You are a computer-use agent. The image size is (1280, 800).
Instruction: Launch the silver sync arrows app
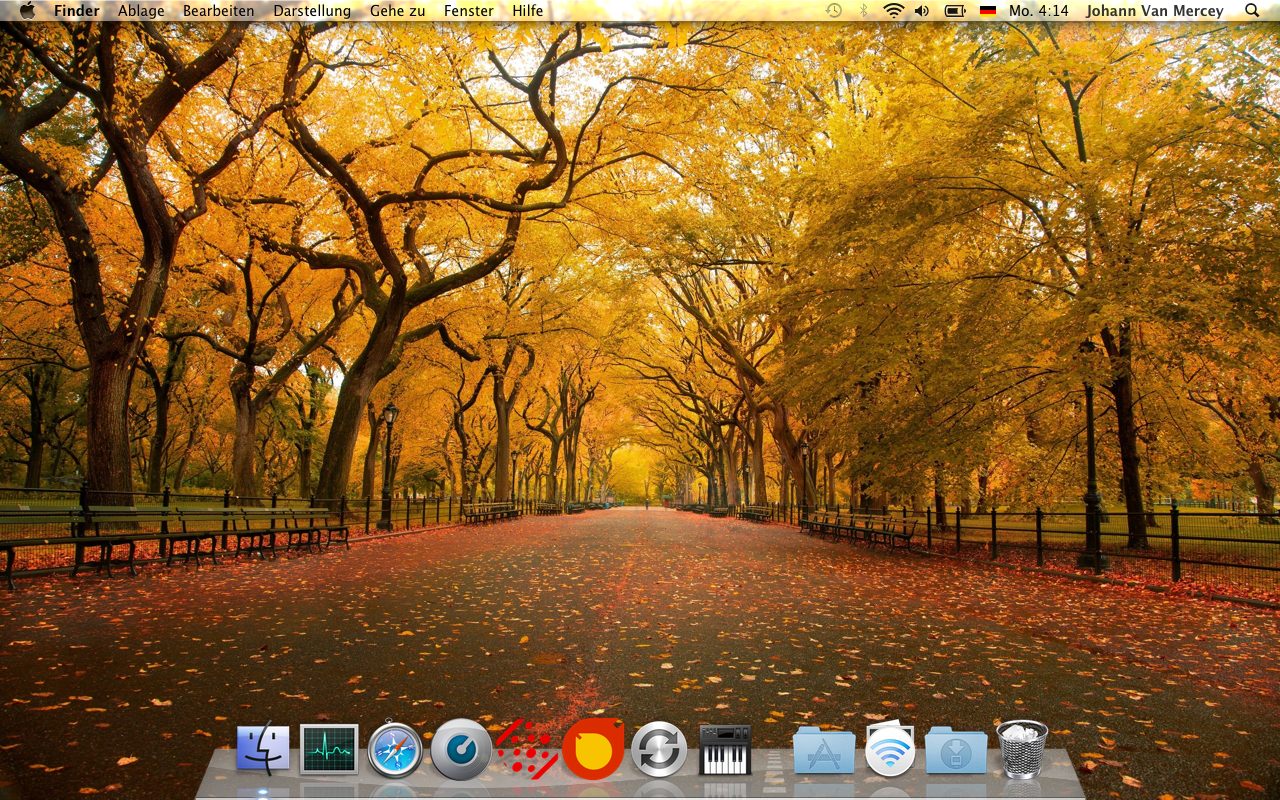659,749
